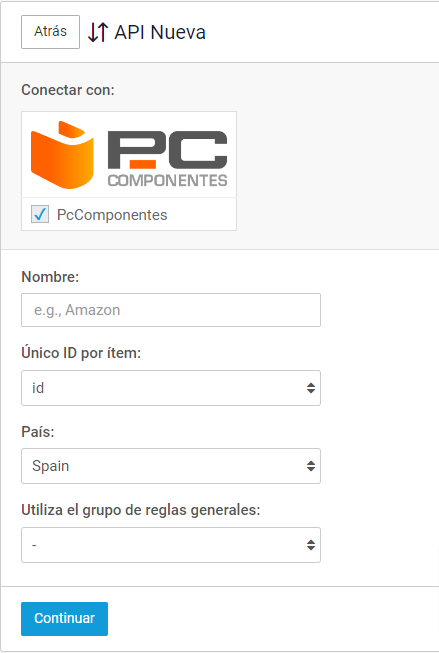Click the arrow icon on the Spain select

(x=311, y=466)
